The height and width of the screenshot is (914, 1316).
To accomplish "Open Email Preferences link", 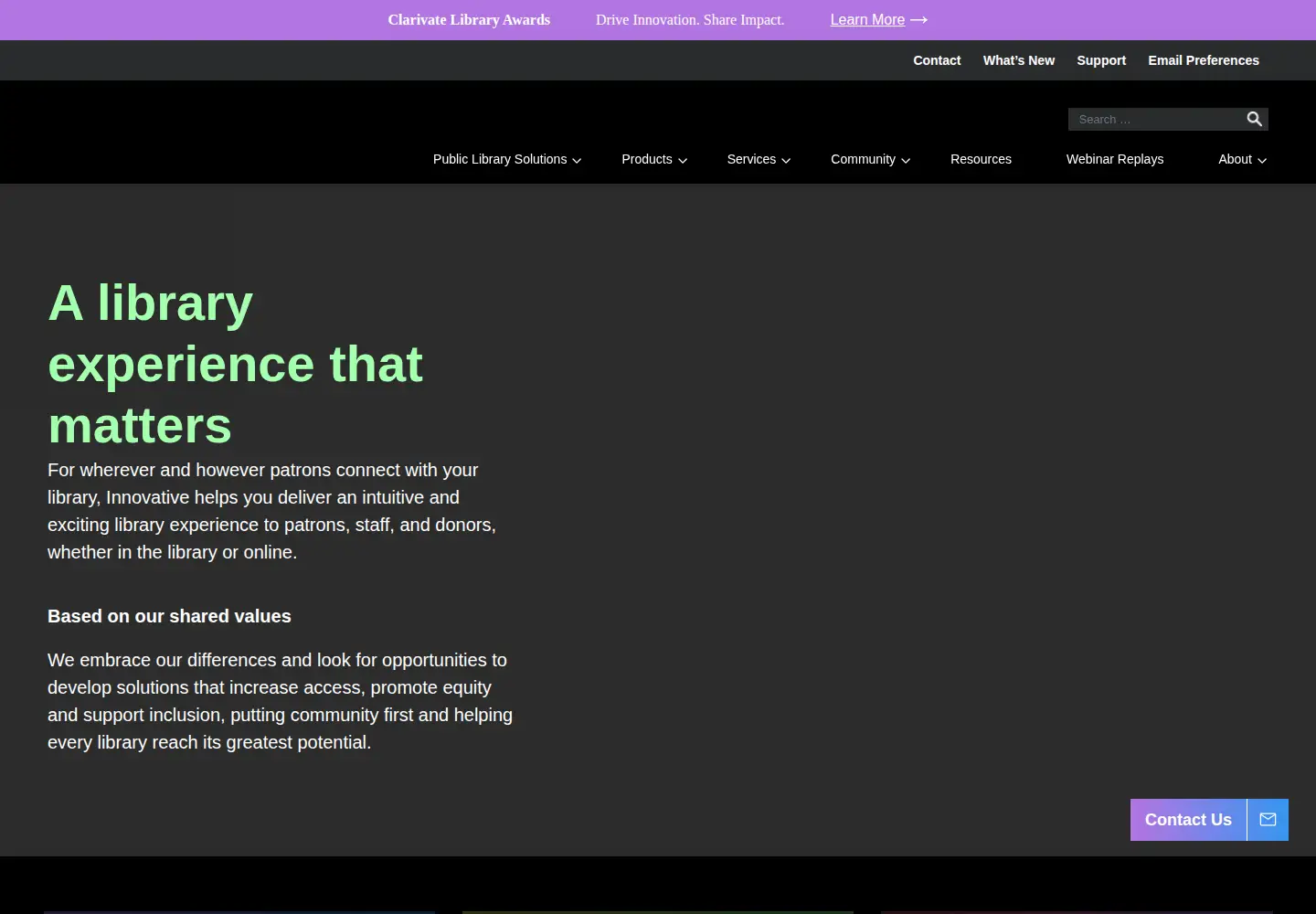I will (1204, 60).
